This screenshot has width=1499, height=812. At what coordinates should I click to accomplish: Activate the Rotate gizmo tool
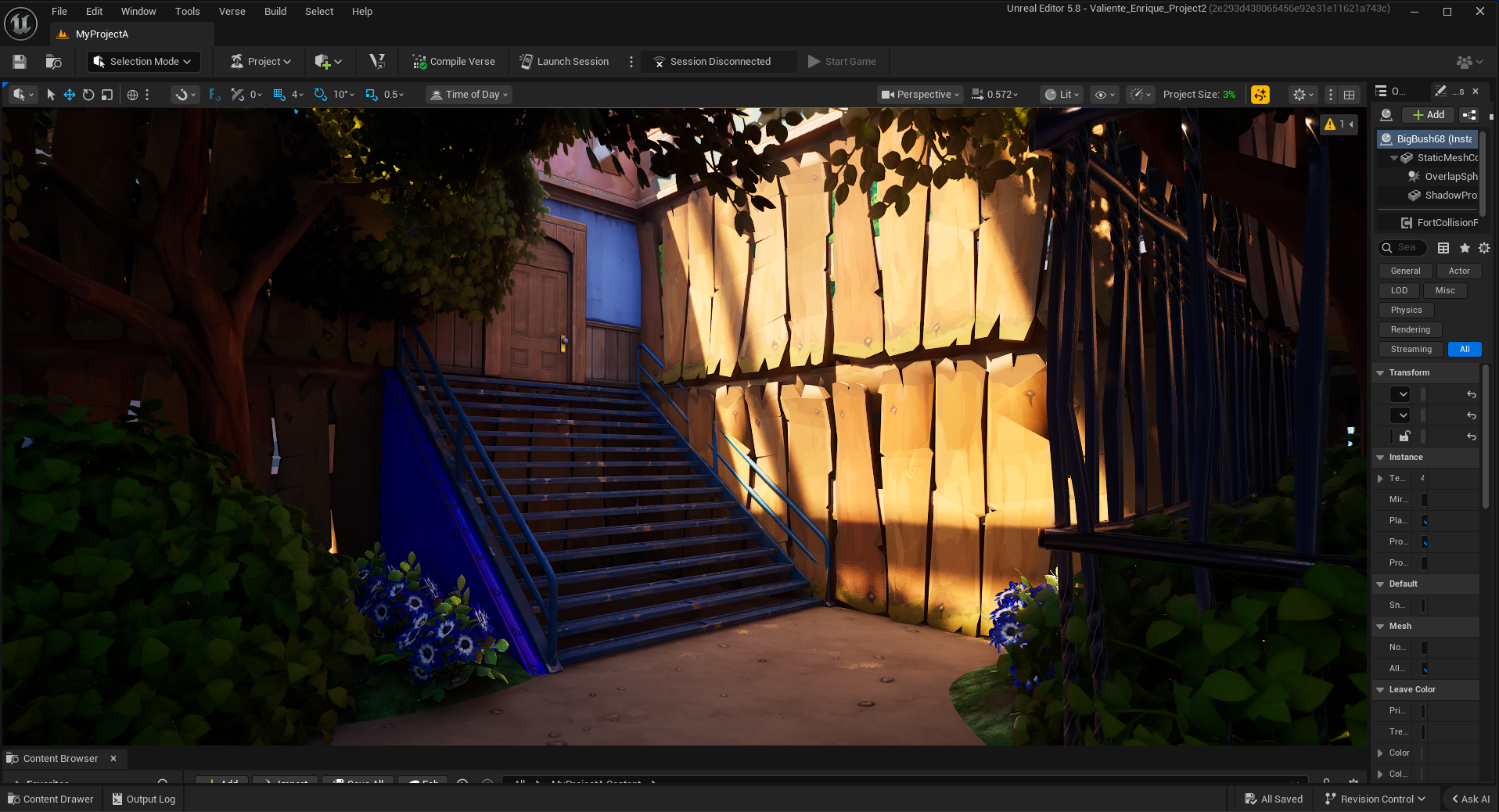pyautogui.click(x=88, y=95)
